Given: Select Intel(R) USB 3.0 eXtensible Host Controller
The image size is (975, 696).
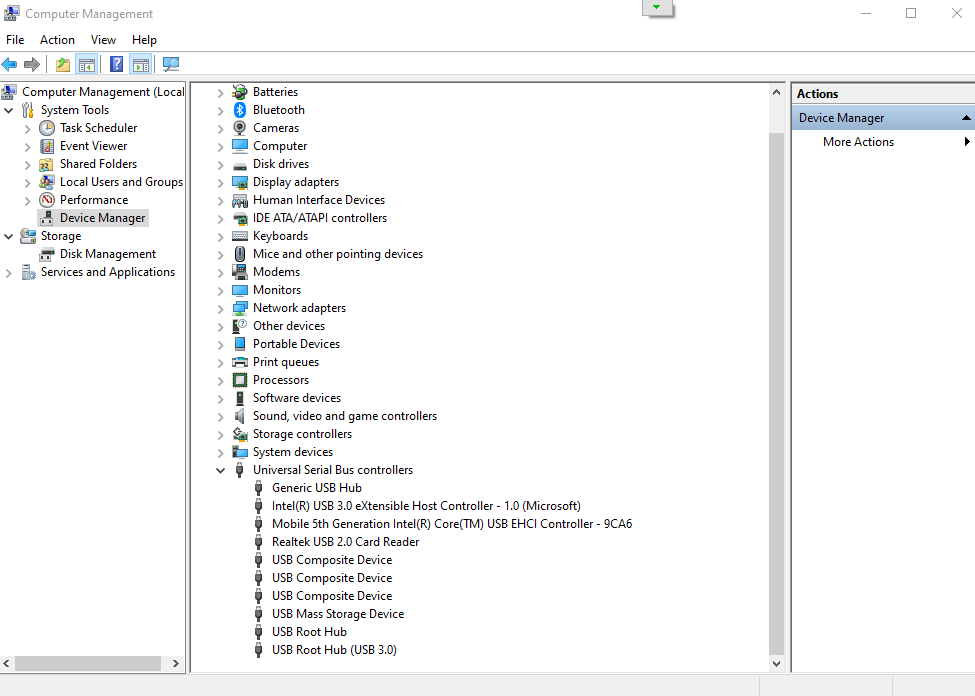Looking at the screenshot, I should pyautogui.click(x=426, y=506).
